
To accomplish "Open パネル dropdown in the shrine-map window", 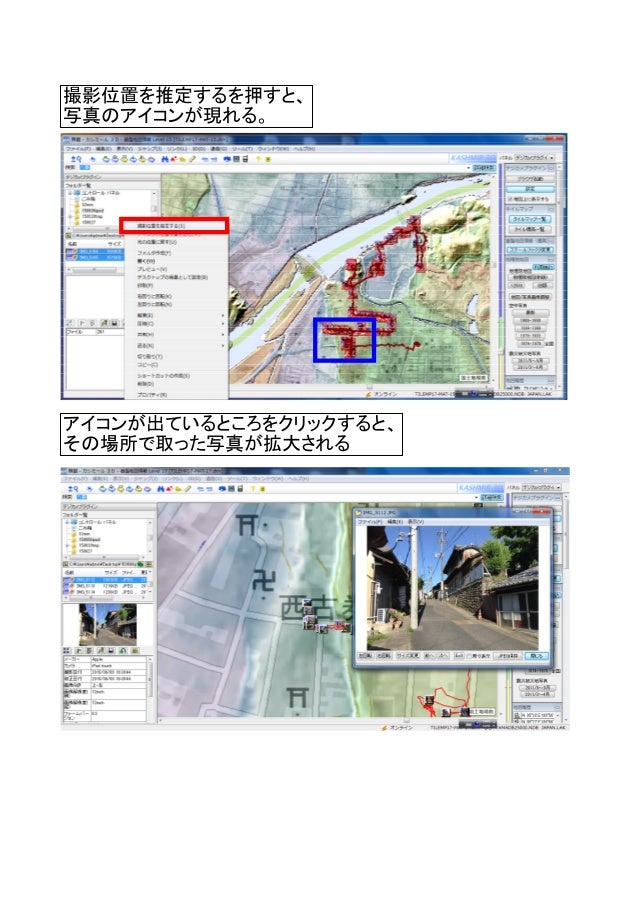I will (x=541, y=487).
